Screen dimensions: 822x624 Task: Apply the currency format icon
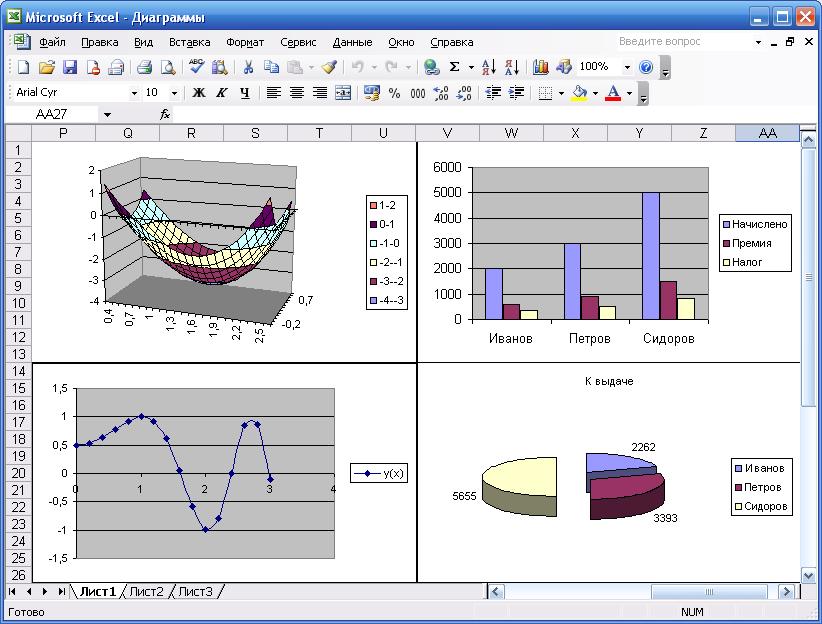[372, 93]
